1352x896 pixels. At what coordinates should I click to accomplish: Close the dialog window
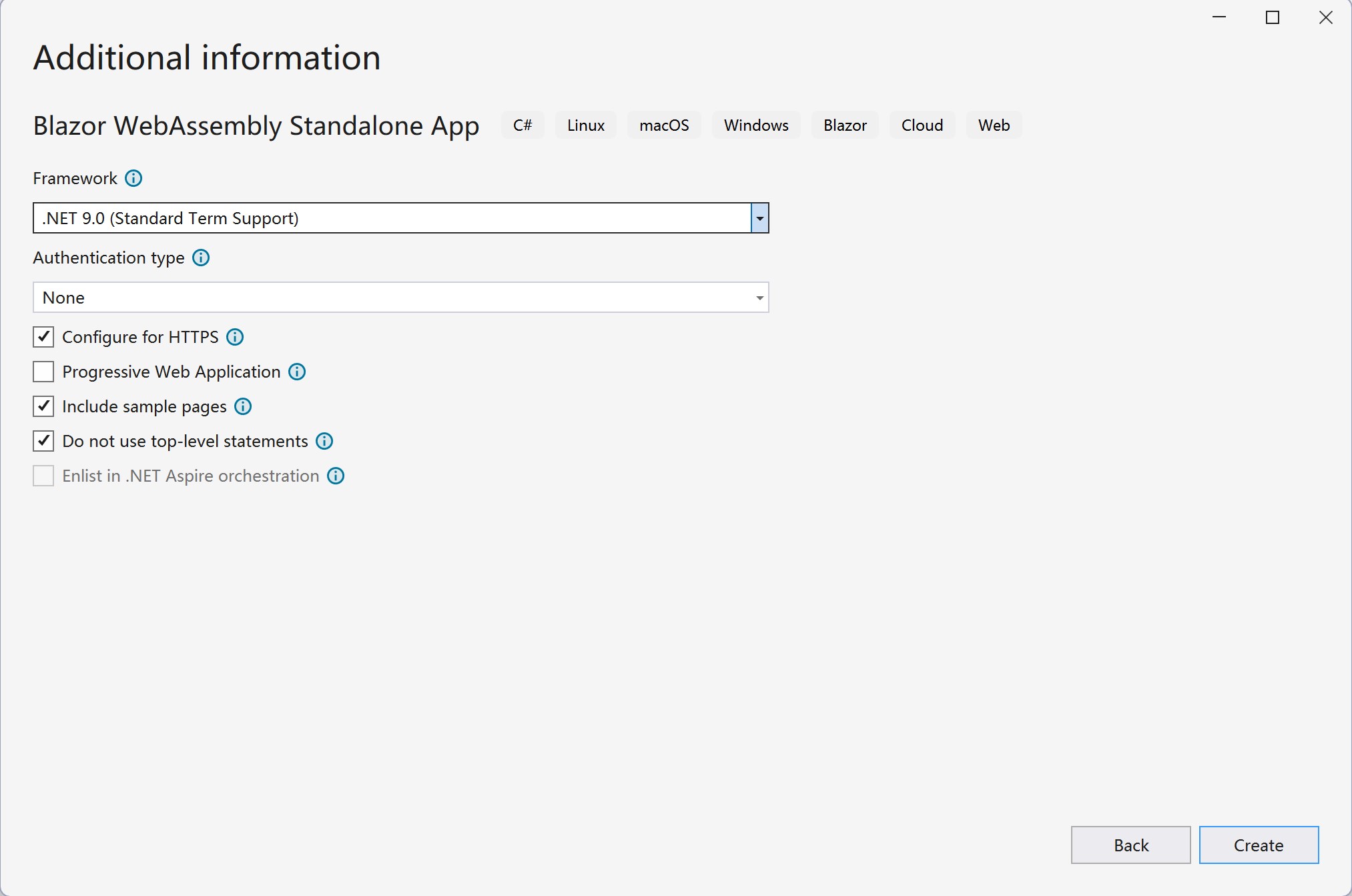1325,18
